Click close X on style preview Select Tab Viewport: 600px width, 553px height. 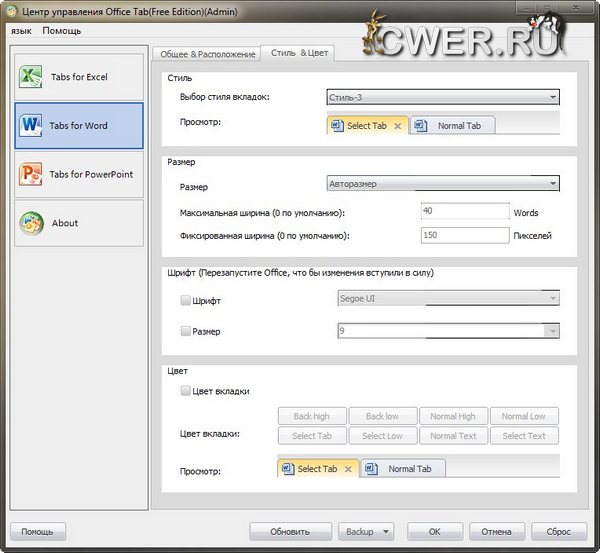coord(398,126)
